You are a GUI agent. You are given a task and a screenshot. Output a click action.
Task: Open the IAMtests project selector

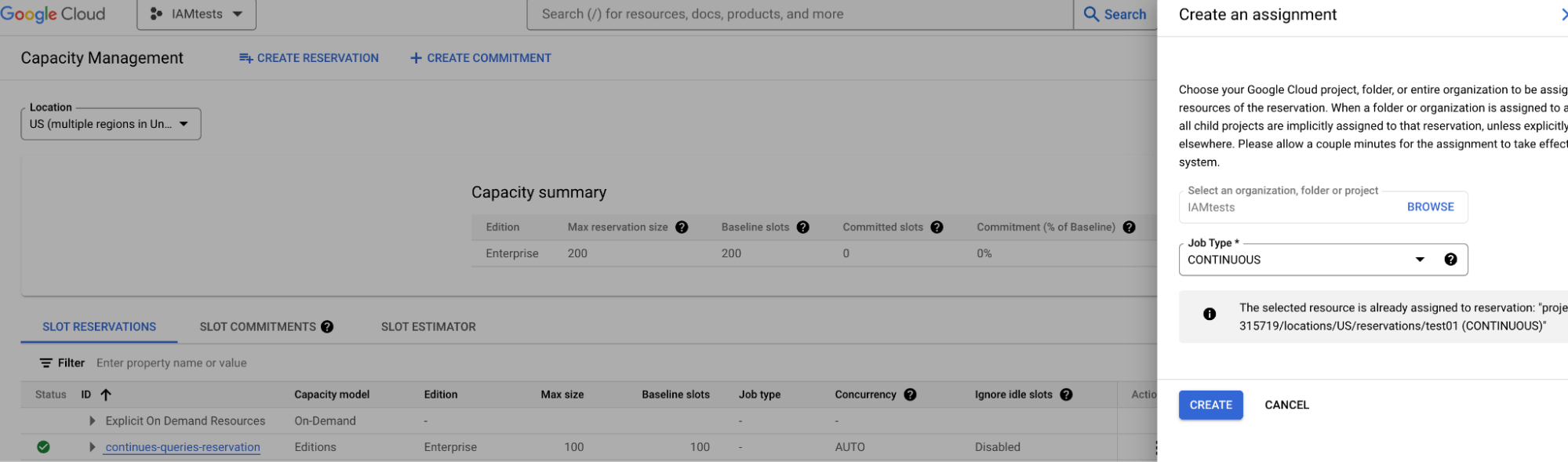click(196, 14)
